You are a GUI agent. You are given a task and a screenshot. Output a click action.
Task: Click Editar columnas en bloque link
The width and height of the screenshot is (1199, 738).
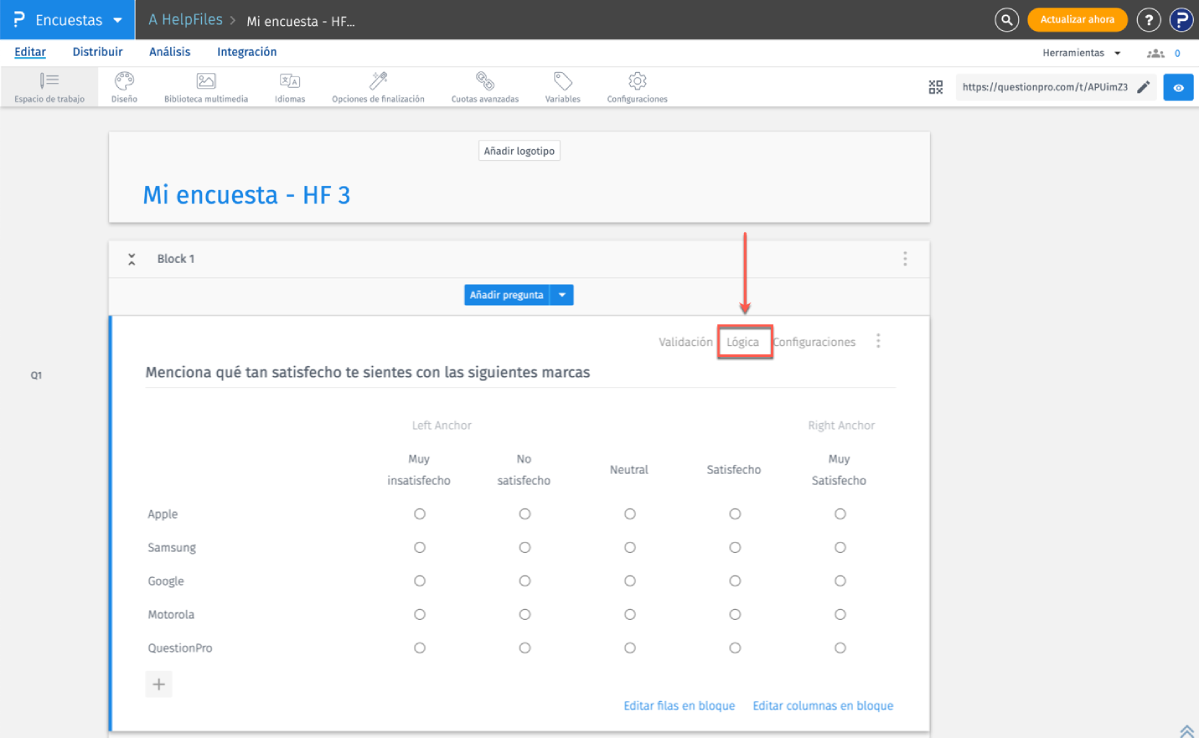tap(823, 706)
